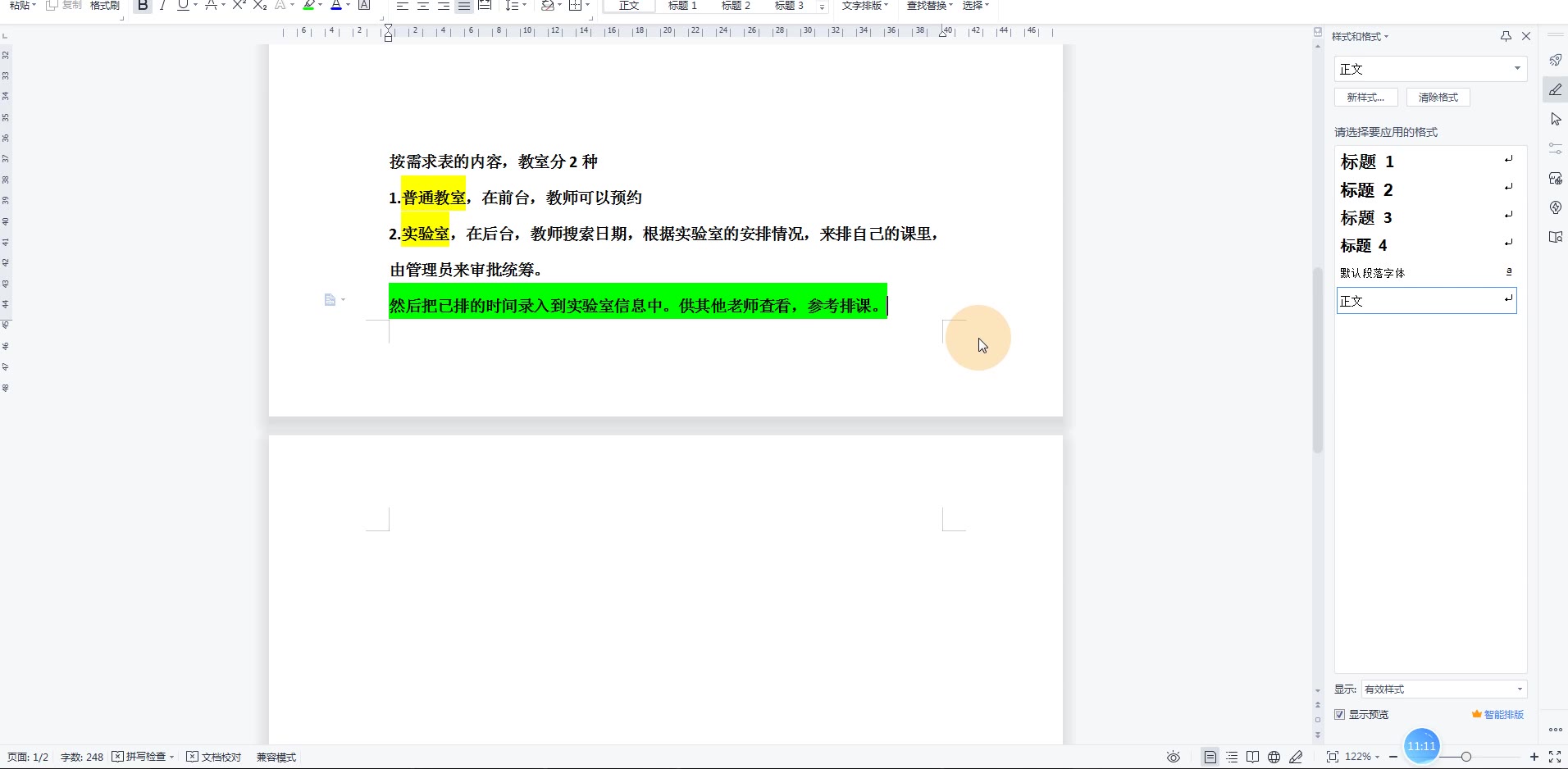Apply paragraph shading

pos(548,5)
